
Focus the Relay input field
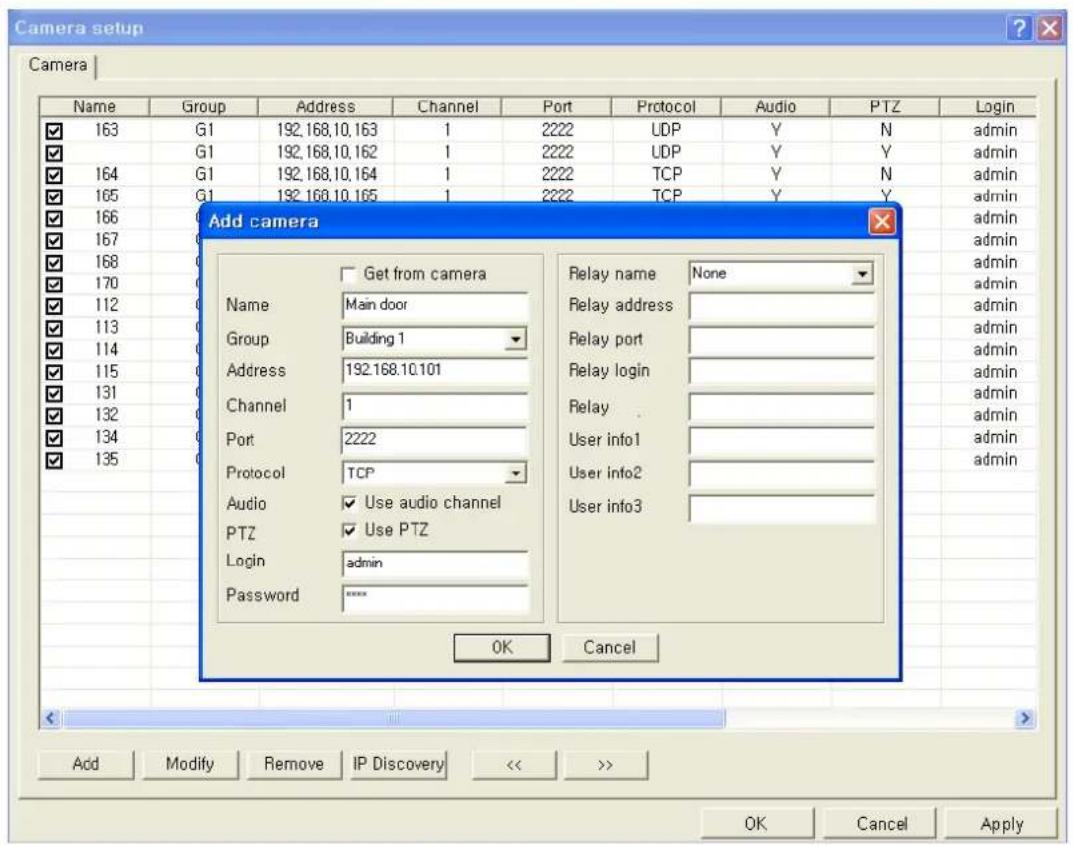[x=781, y=406]
